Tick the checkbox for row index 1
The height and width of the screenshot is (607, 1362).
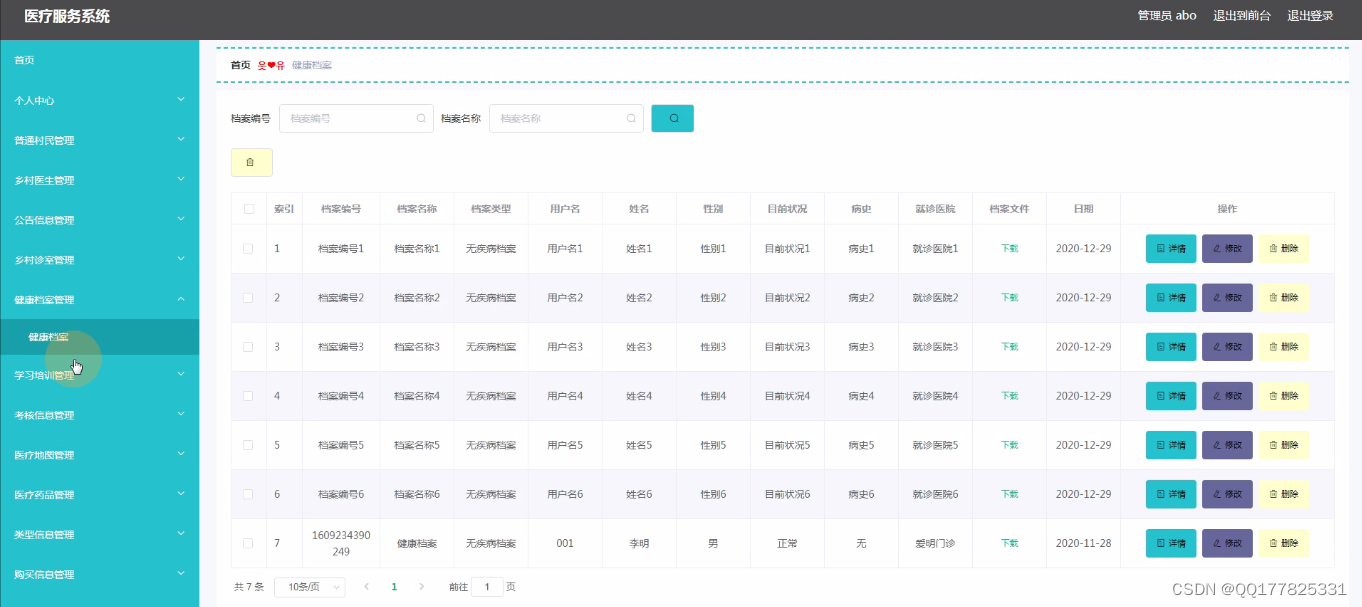point(248,248)
